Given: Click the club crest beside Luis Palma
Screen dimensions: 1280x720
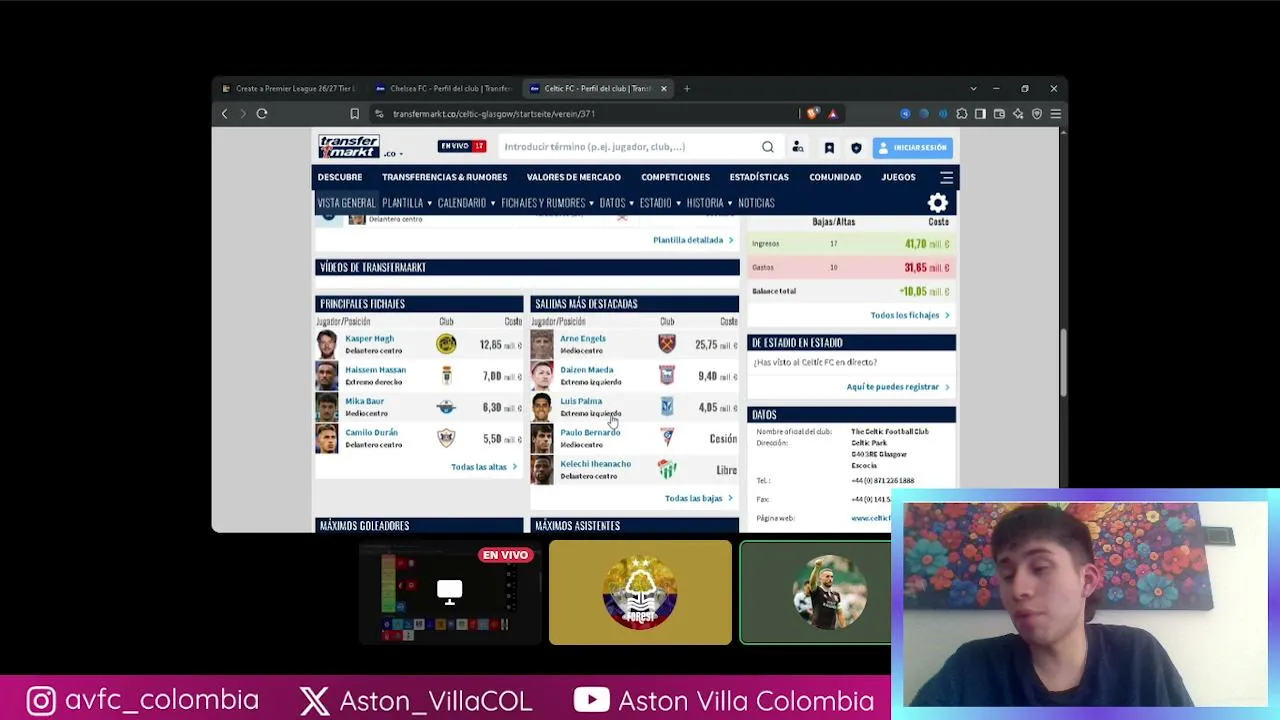Looking at the screenshot, I should (x=667, y=407).
